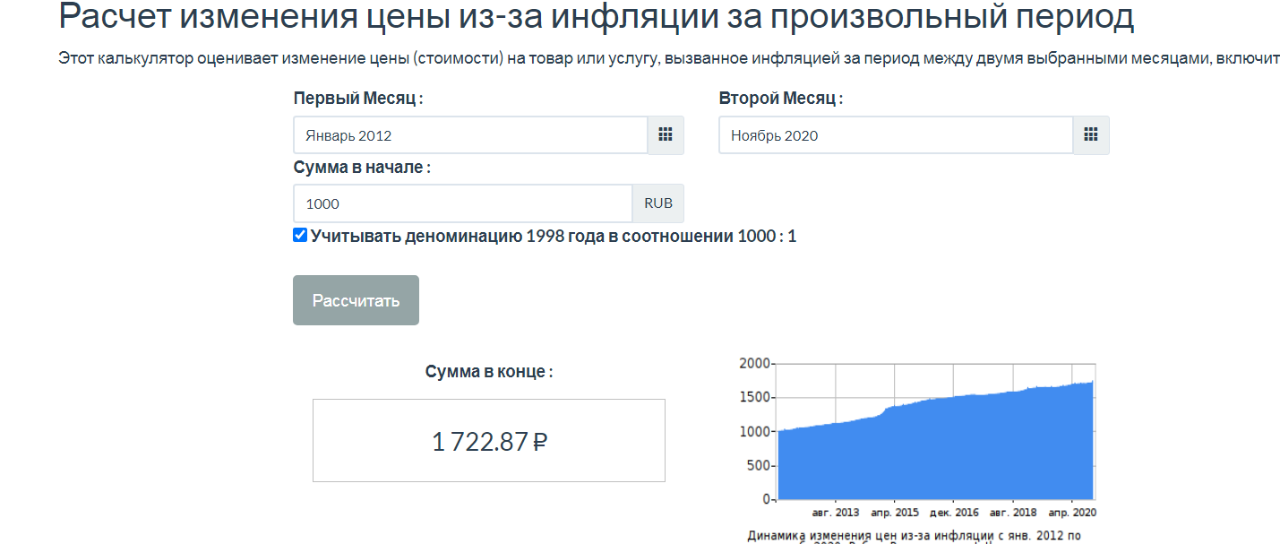Image resolution: width=1280 pixels, height=544 pixels.
Task: Click the апр. 2015 chart axis label
Action: [x=894, y=512]
